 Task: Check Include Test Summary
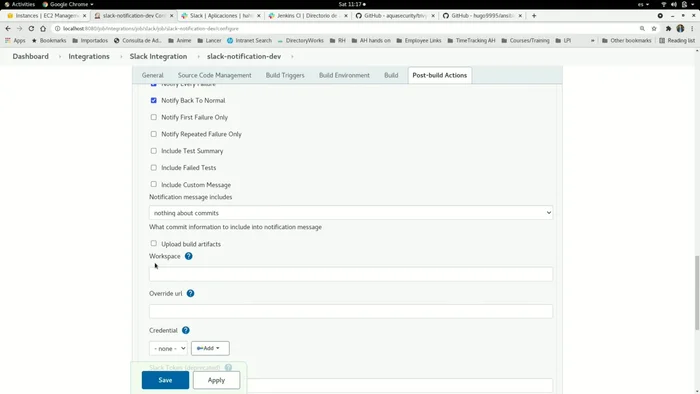[154, 151]
